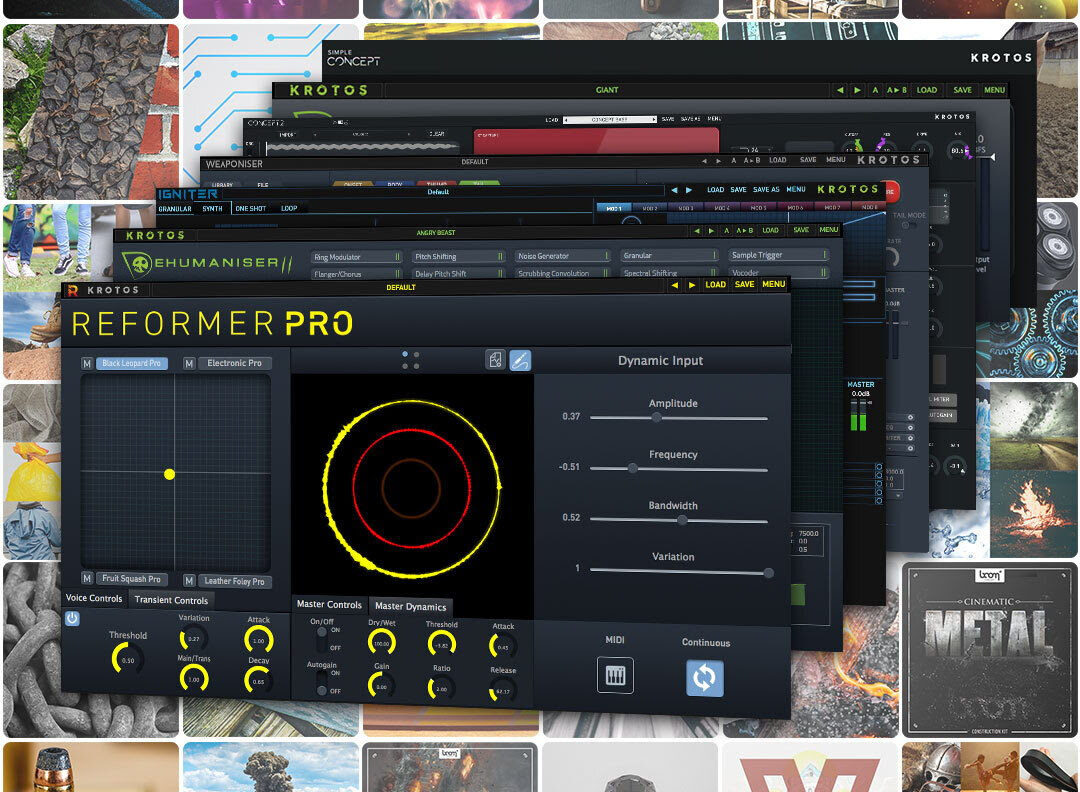1080x792 pixels.
Task: Click SAVE in Reformer Pro header
Action: coord(745,284)
